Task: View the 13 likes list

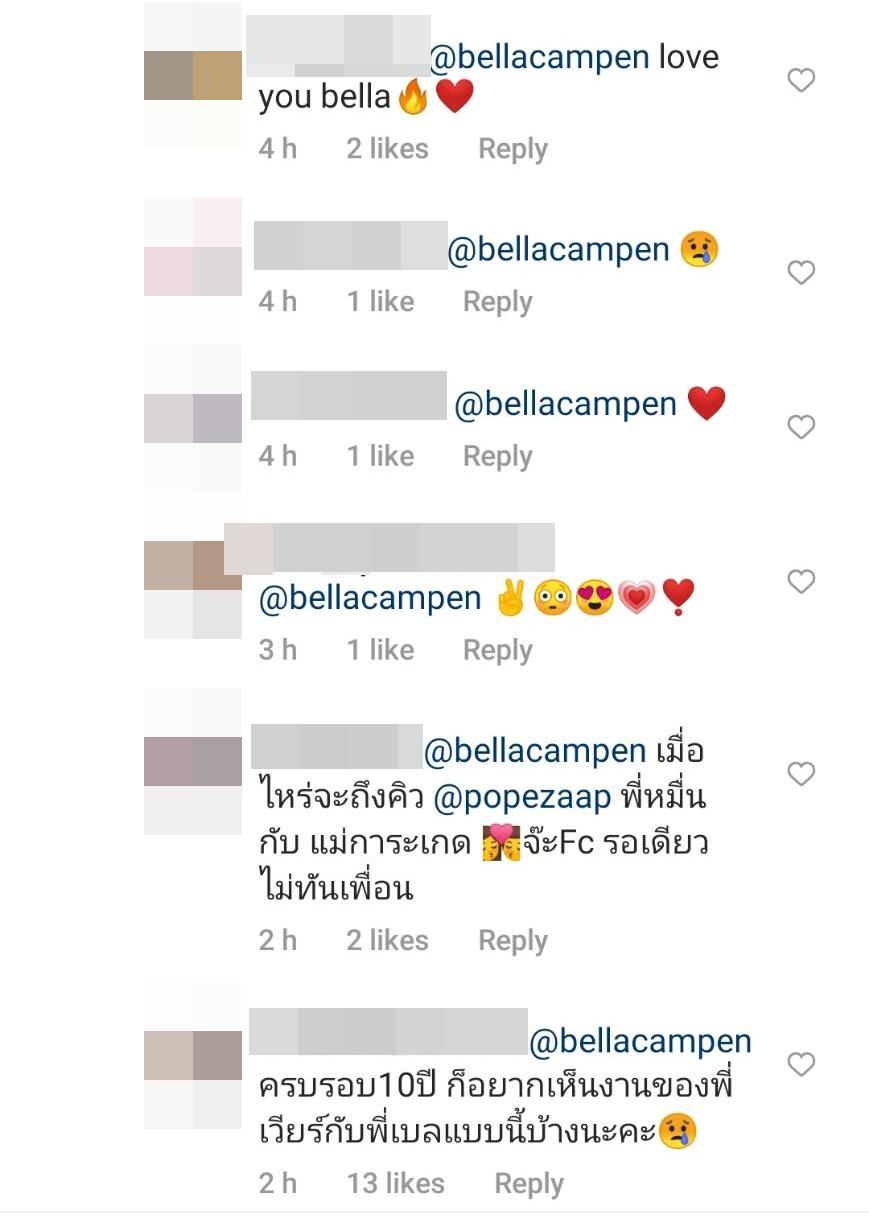Action: pos(396,1184)
